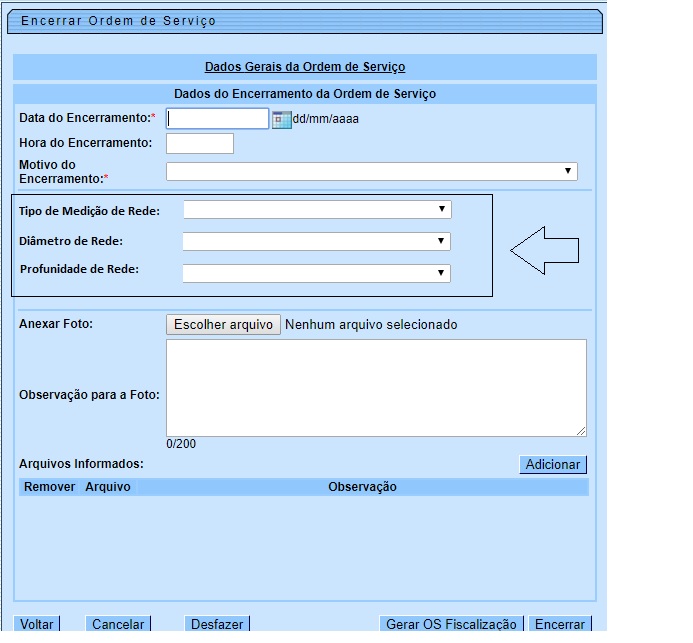Open the Motivo do Encerramento dropdown
This screenshot has height=643, width=693.
click(372, 172)
